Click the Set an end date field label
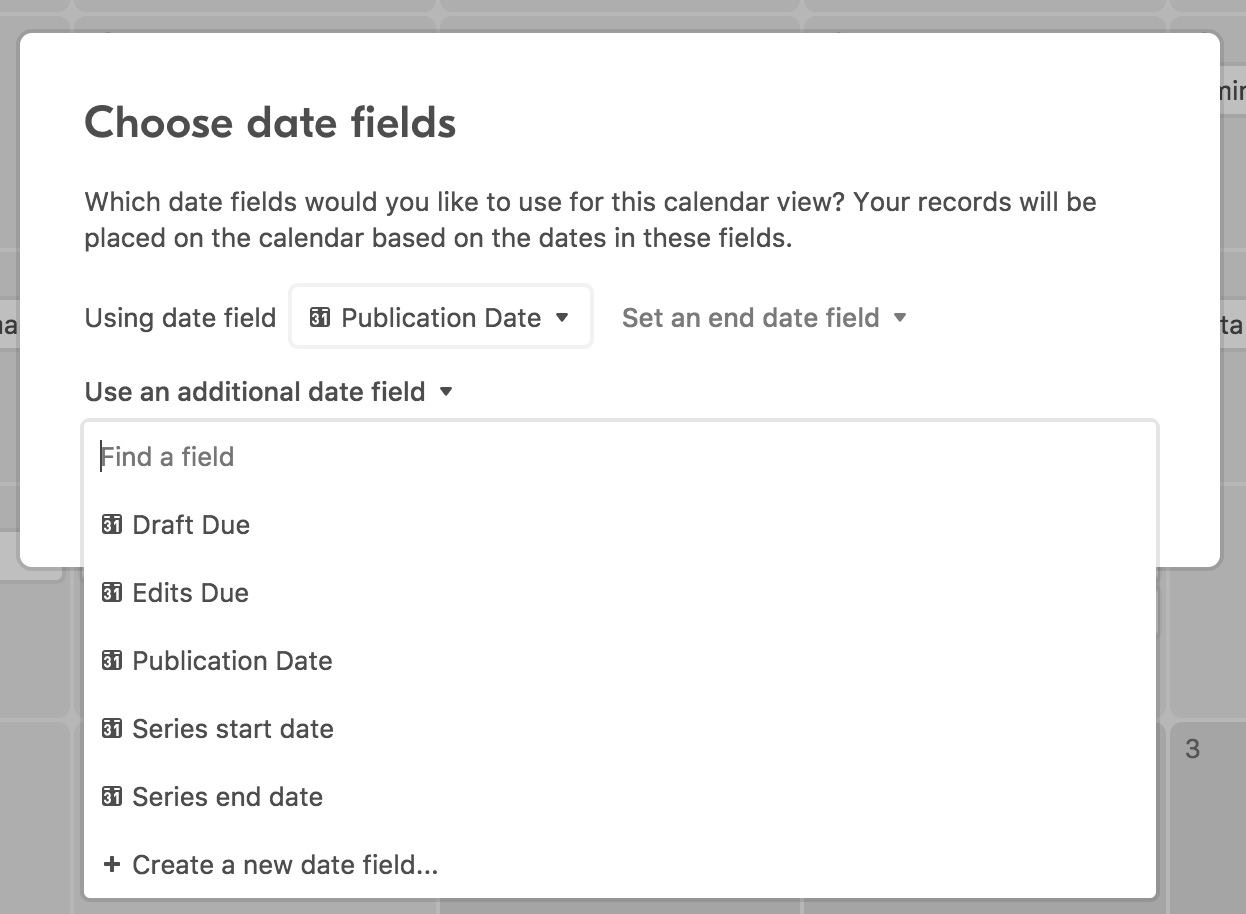Image resolution: width=1246 pixels, height=914 pixels. 750,317
